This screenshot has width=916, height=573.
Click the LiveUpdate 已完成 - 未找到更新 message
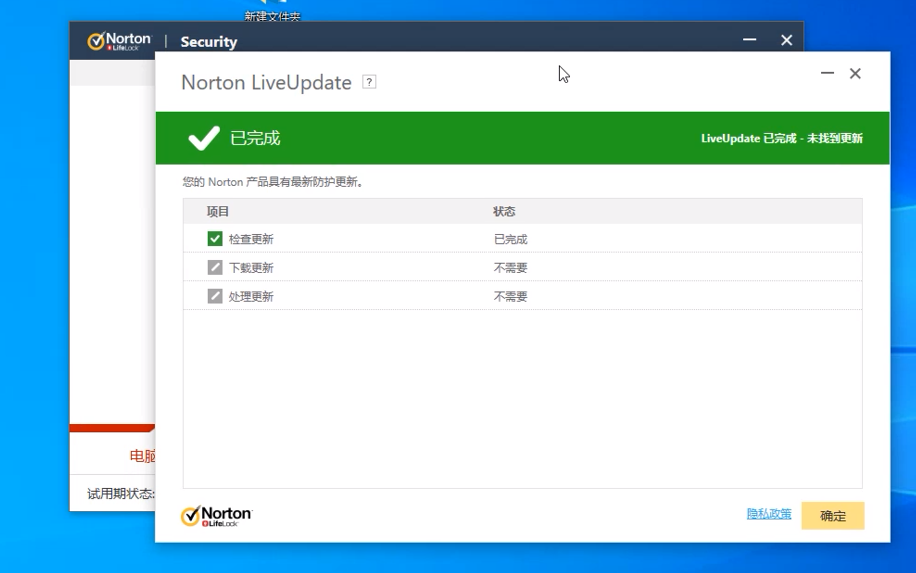pyautogui.click(x=782, y=138)
